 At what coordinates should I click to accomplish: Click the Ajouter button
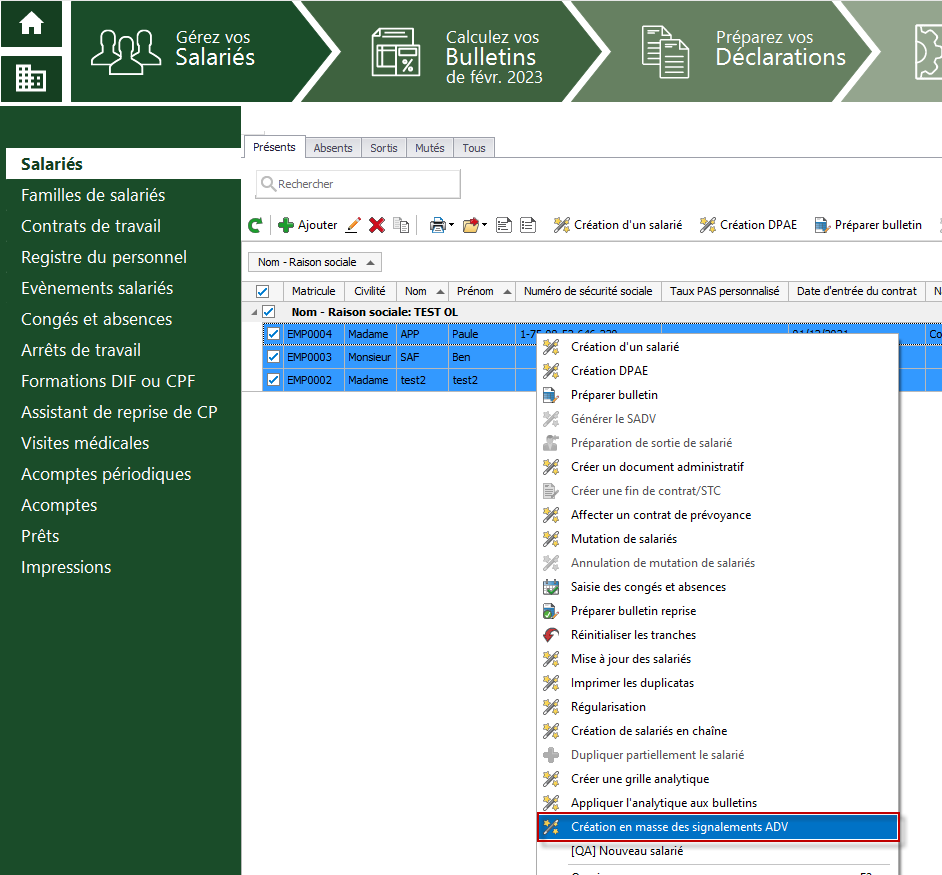click(308, 225)
